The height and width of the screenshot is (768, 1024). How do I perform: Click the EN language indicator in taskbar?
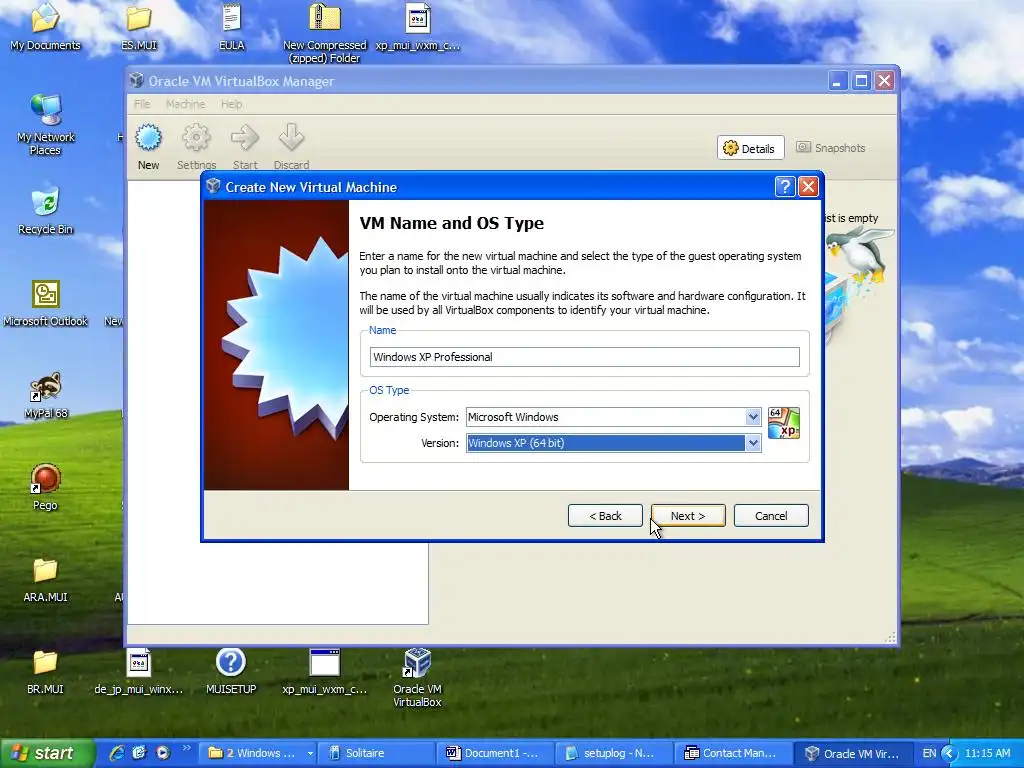click(x=929, y=754)
